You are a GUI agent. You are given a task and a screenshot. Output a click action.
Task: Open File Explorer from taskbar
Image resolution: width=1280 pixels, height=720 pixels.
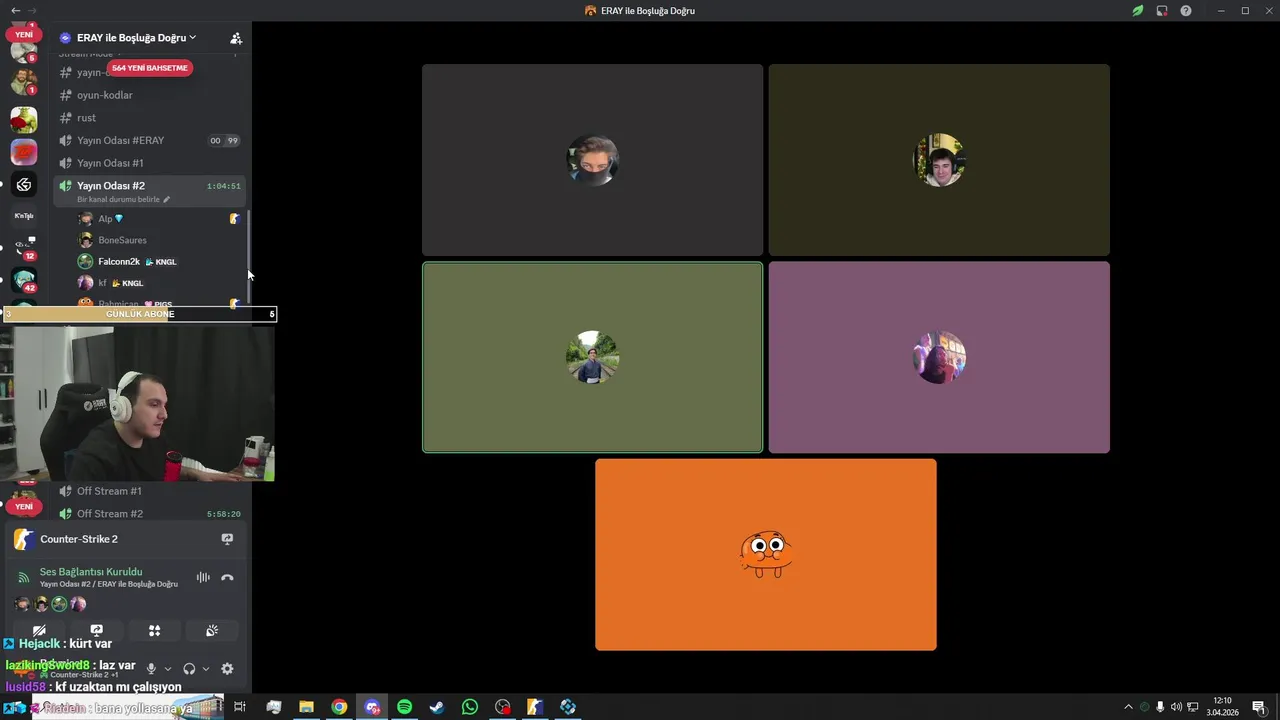coord(306,707)
